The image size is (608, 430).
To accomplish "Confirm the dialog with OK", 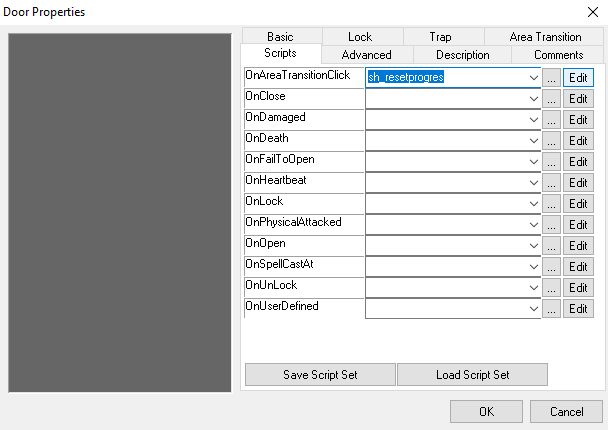I will [x=486, y=411].
